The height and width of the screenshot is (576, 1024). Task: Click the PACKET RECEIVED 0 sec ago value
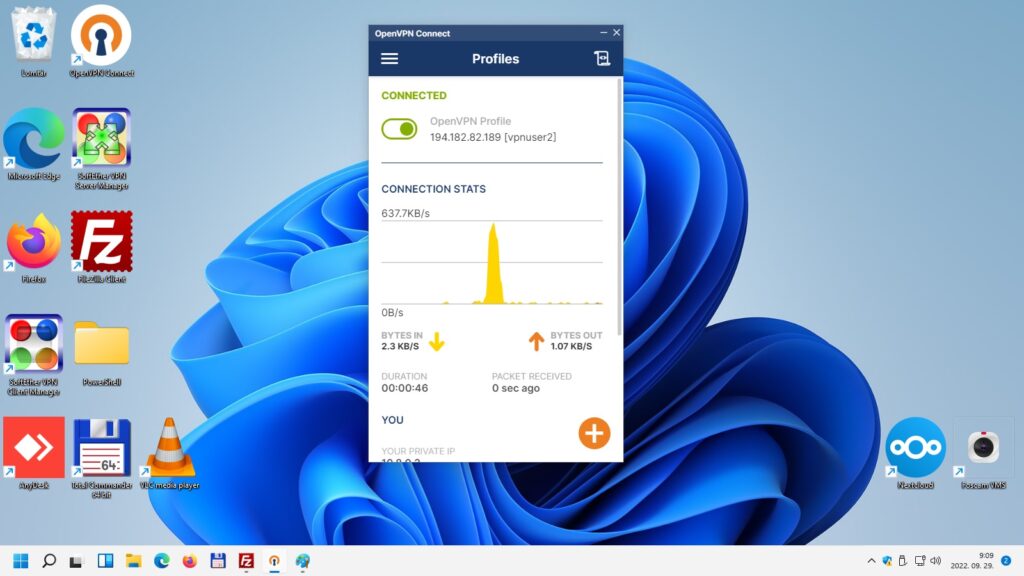(x=516, y=388)
